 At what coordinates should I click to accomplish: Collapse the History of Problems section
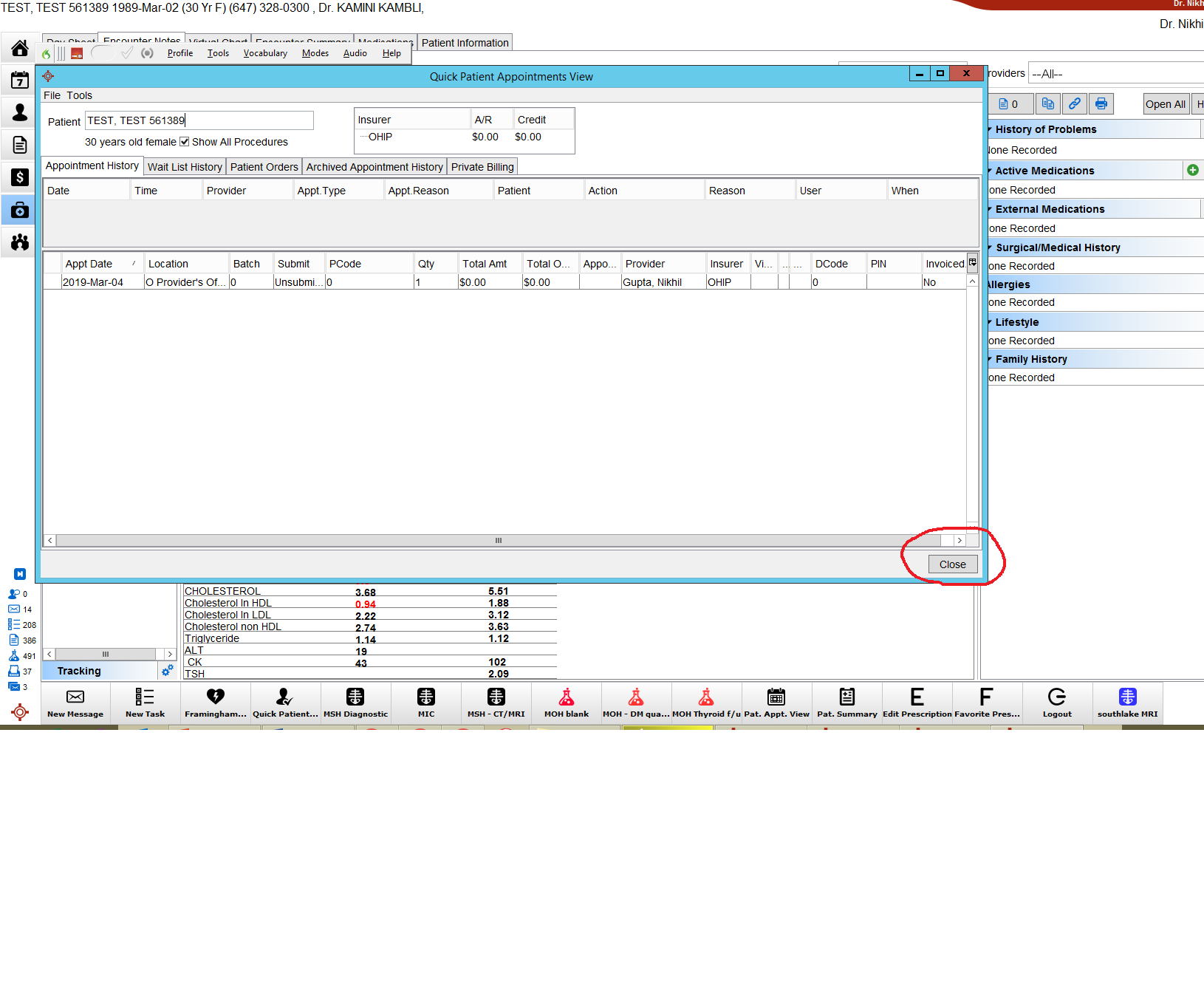coord(991,129)
